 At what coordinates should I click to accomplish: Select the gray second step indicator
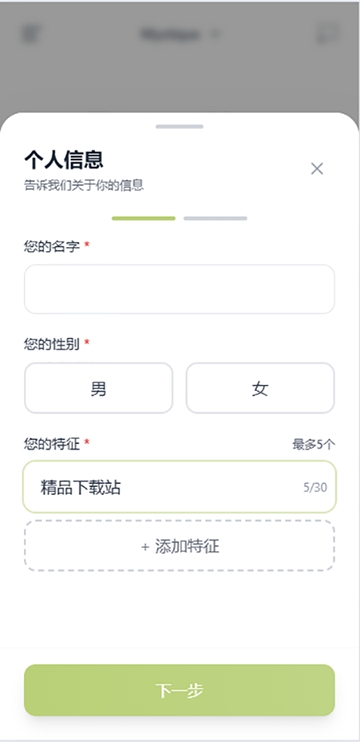tap(215, 218)
